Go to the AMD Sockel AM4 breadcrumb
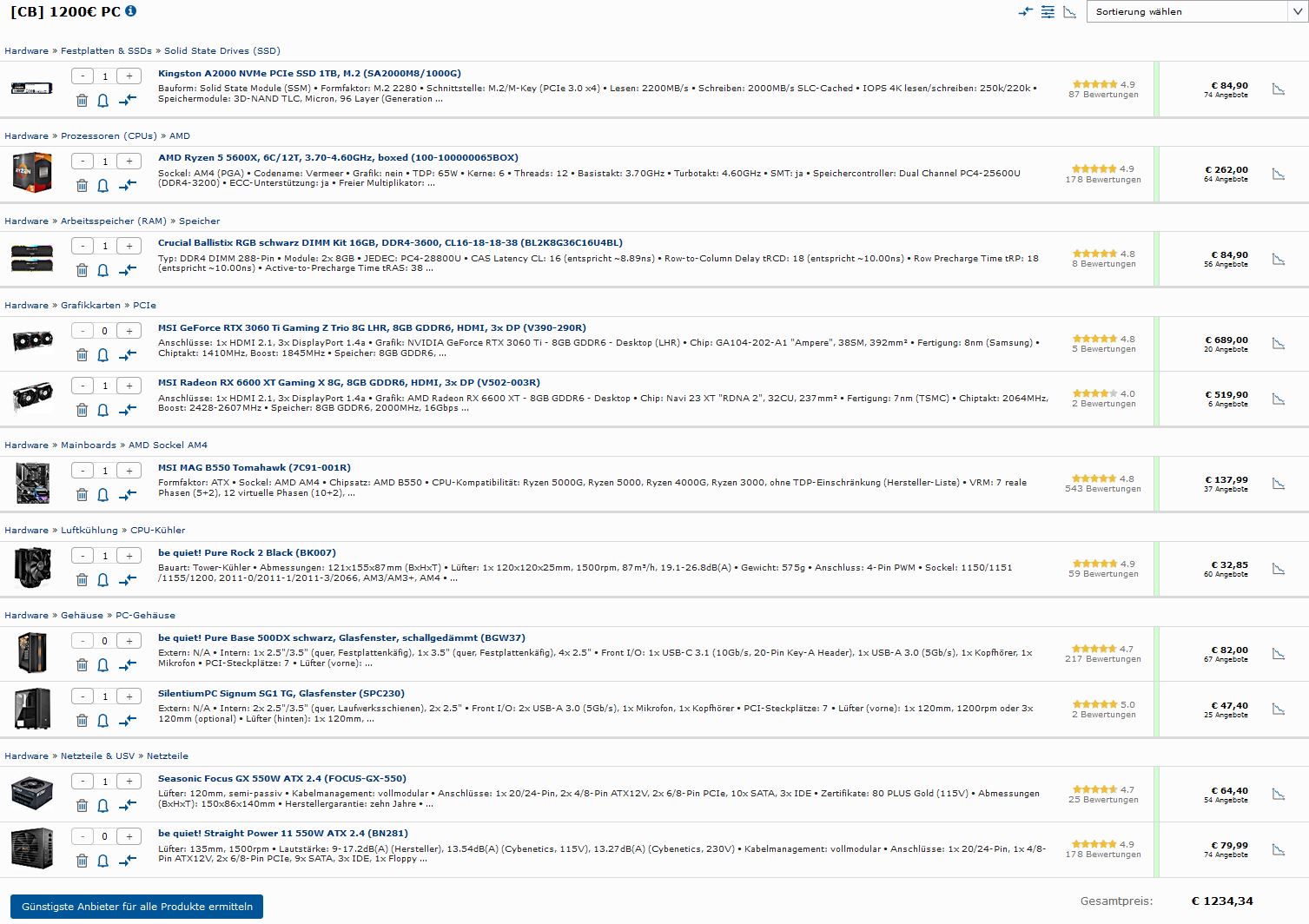1309x924 pixels. [x=168, y=445]
